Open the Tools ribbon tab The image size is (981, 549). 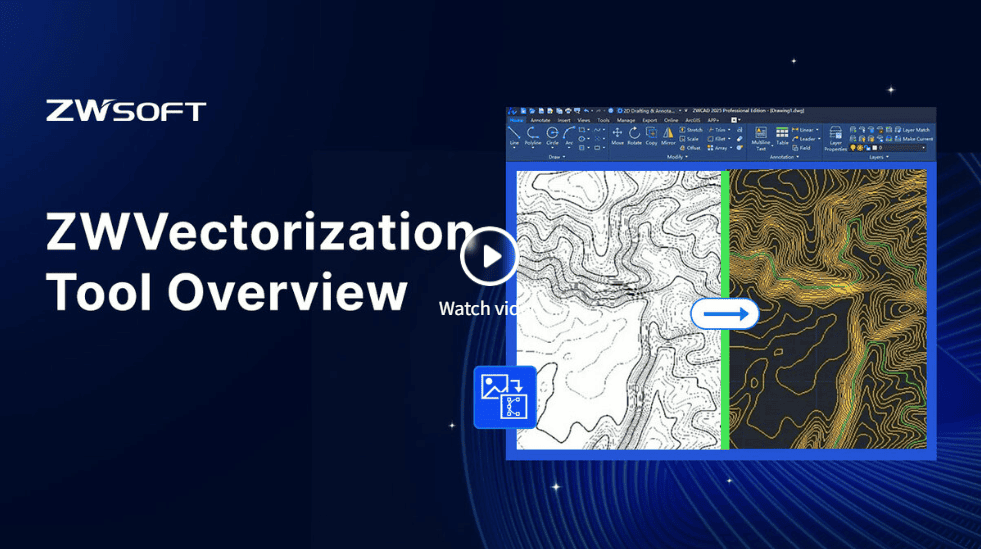[x=603, y=120]
